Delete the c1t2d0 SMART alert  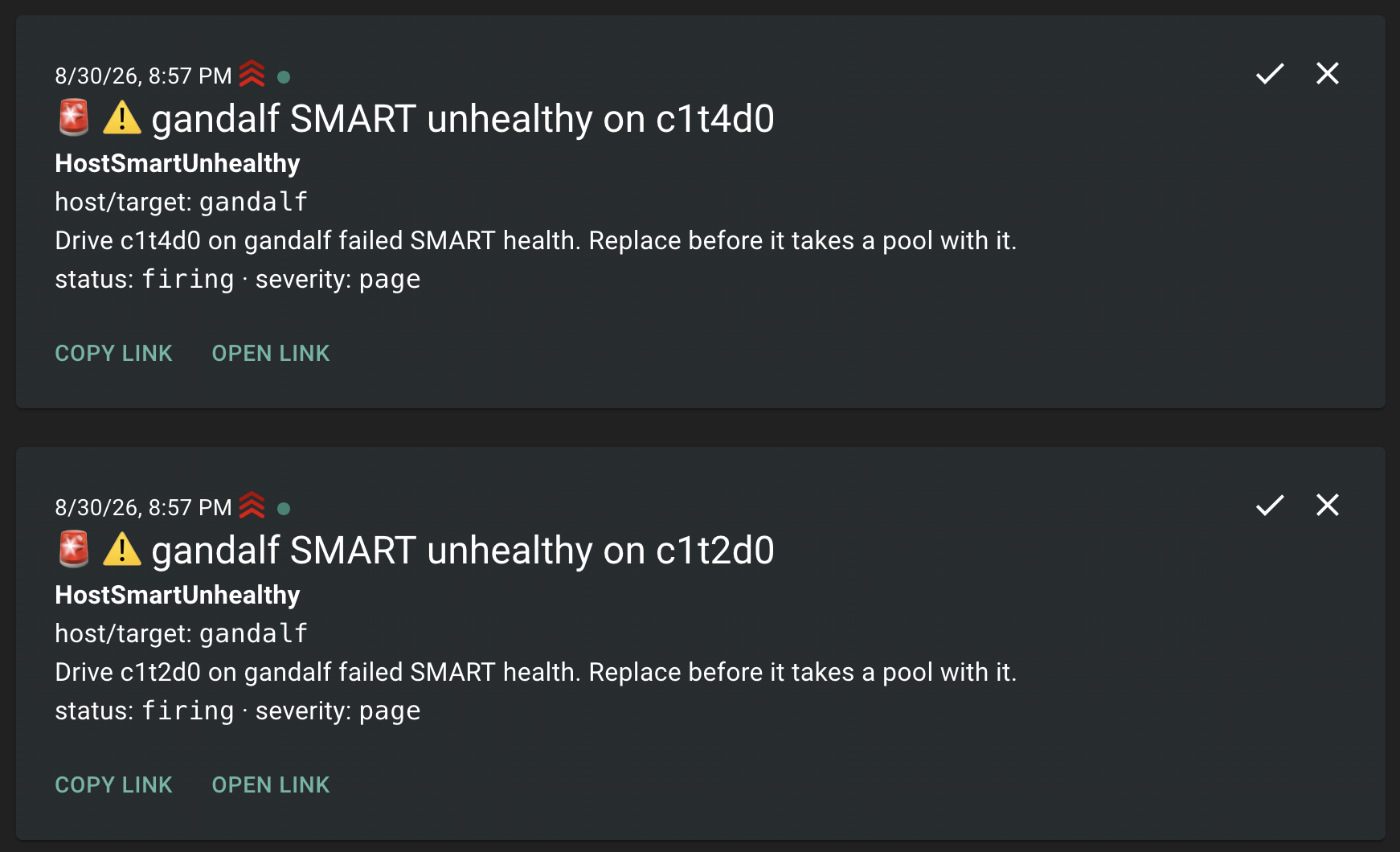point(1328,505)
